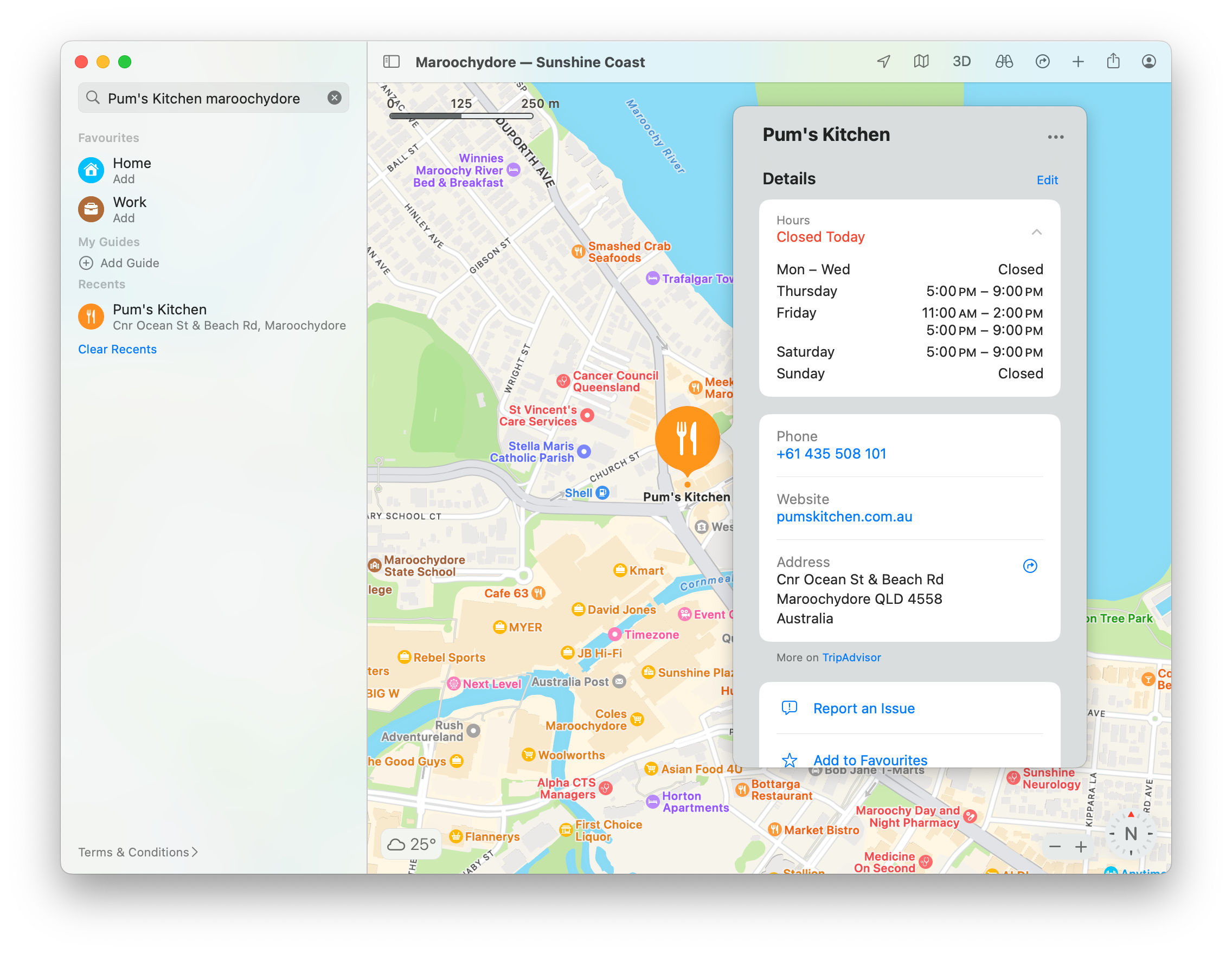Open pumskitchen.com.au website link
Screen dimensions: 1232x954
(844, 517)
